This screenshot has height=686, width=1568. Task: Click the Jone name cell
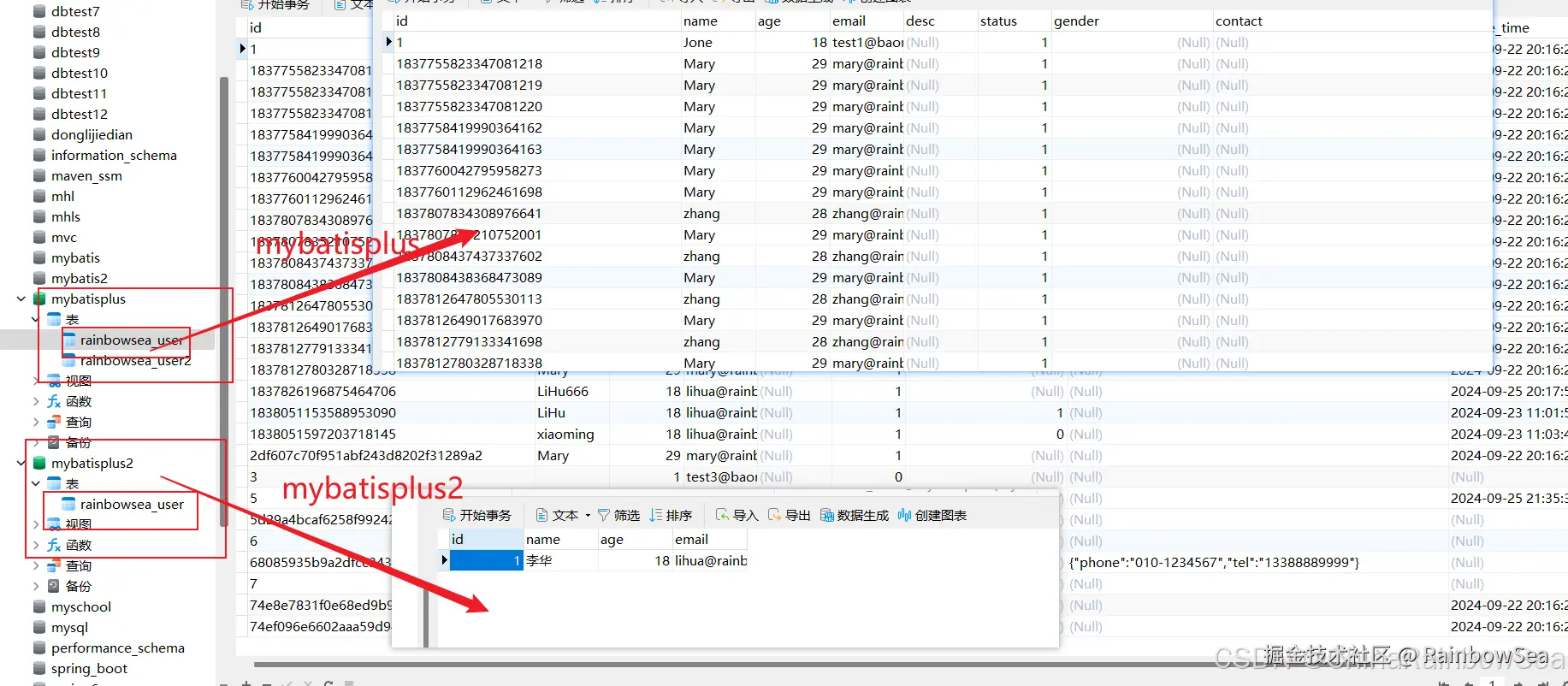718,42
